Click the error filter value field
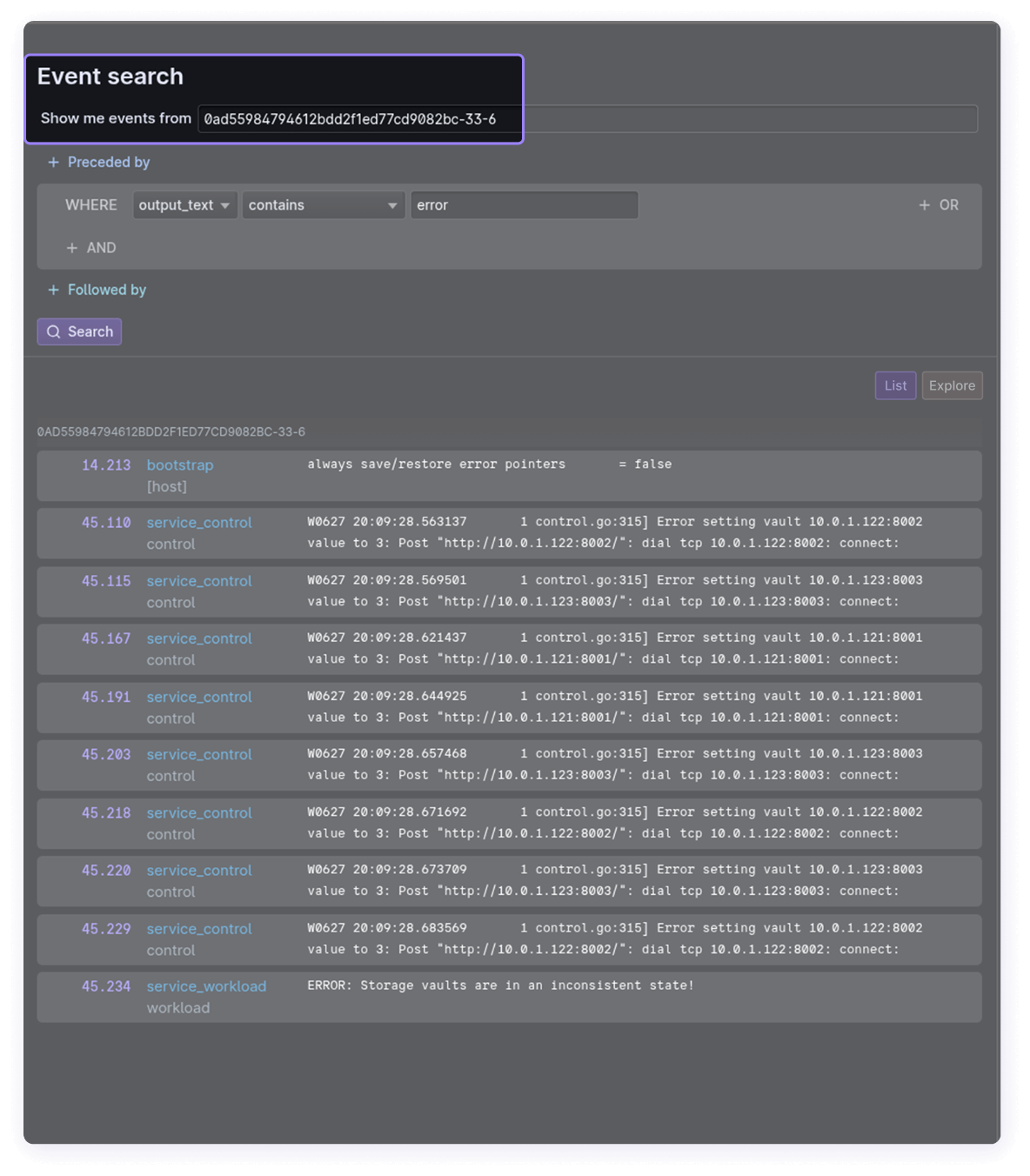The width and height of the screenshot is (1030, 1176). click(524, 205)
